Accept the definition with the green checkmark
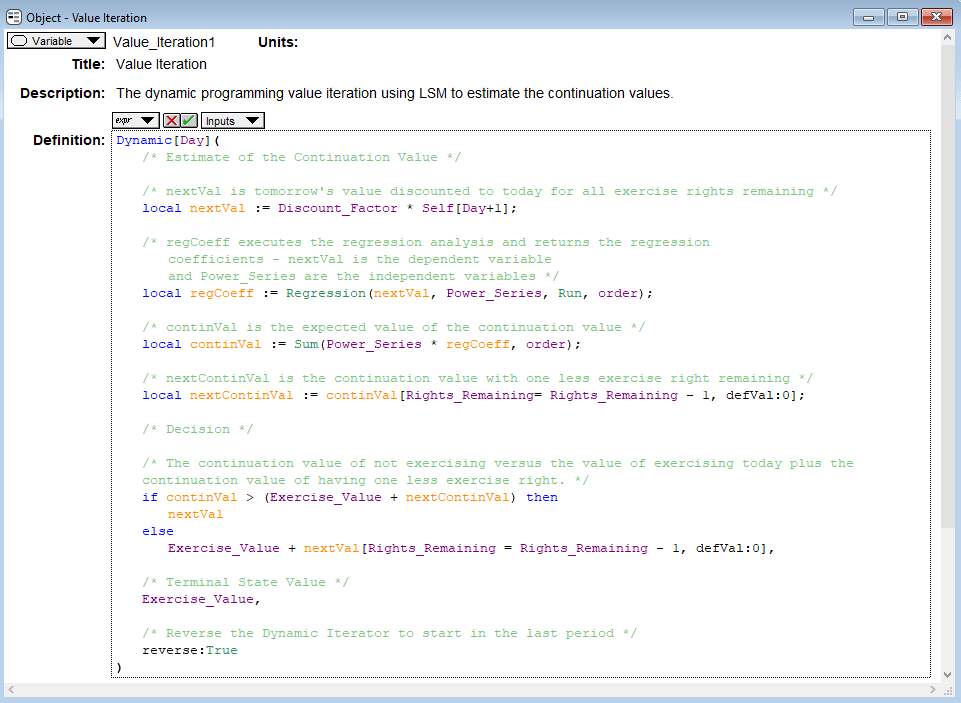The height and width of the screenshot is (703, 961). point(189,121)
